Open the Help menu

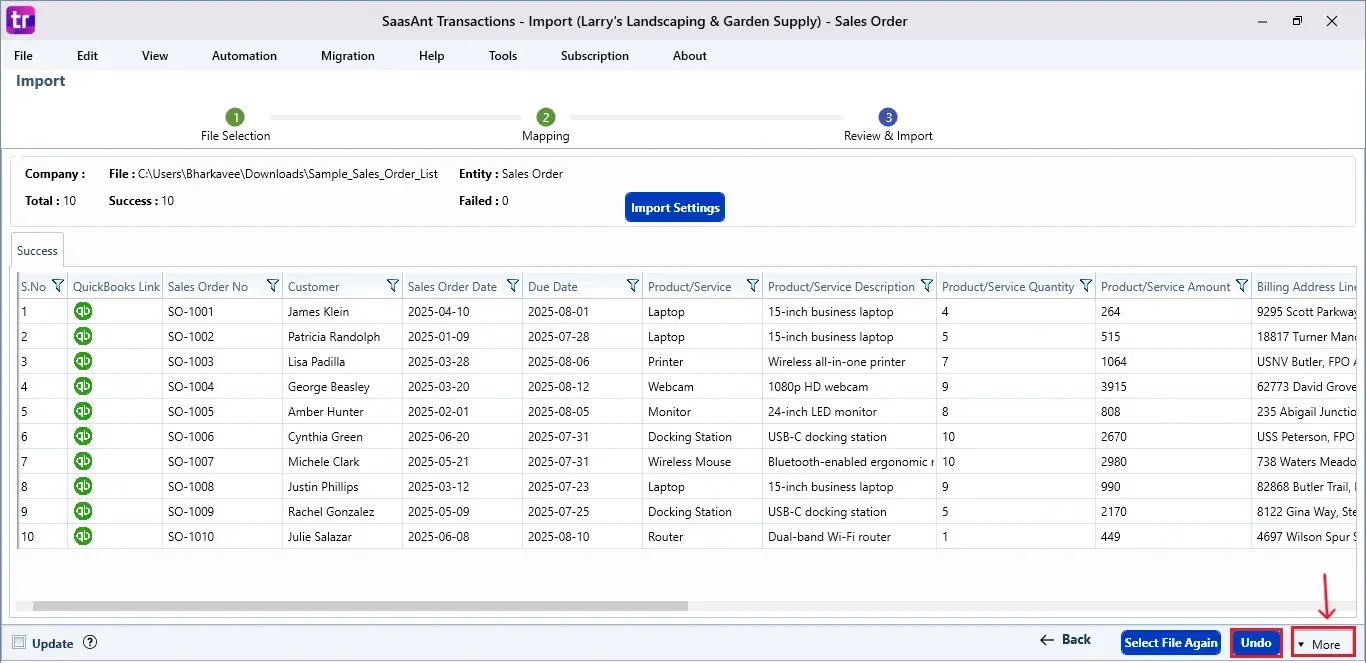tap(432, 56)
